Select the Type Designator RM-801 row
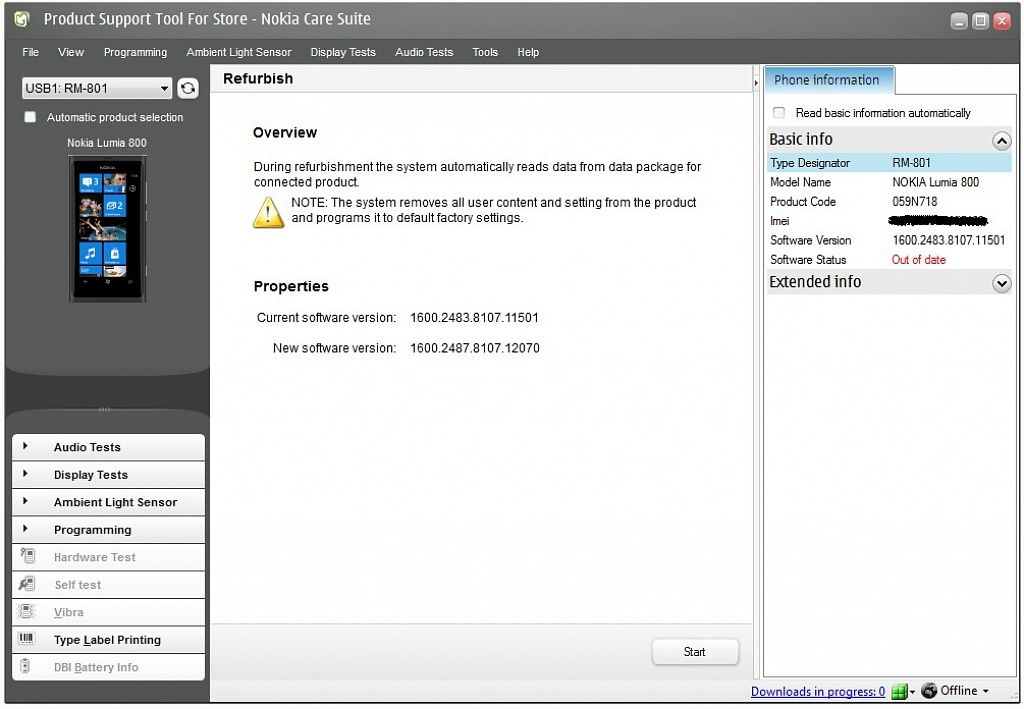The image size is (1024, 709). click(889, 163)
